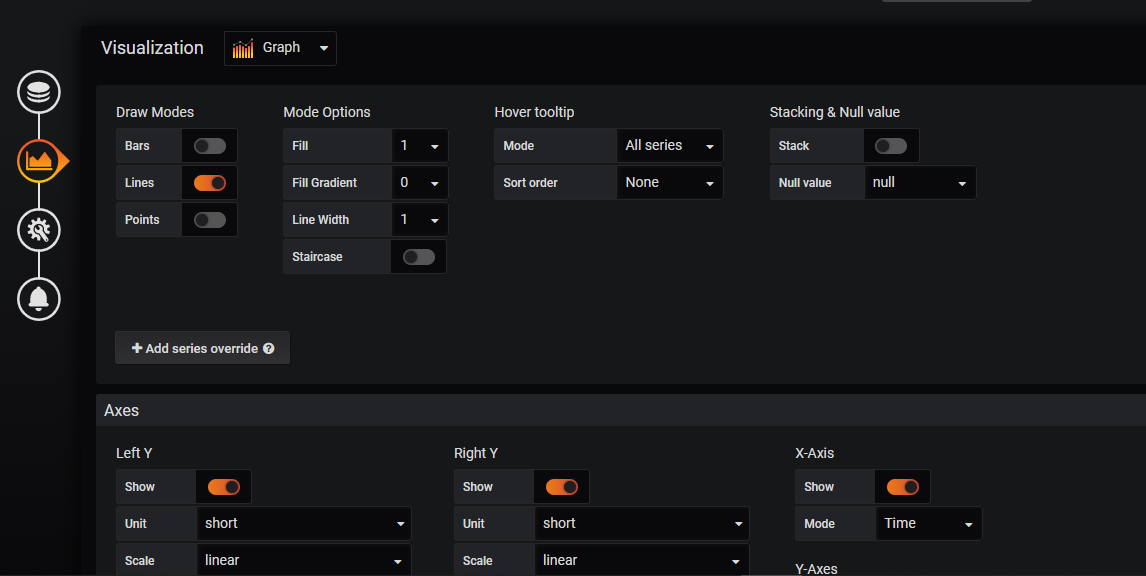This screenshot has height=576, width=1146.
Task: Collapse the Axes section header
Action: pyautogui.click(x=122, y=411)
